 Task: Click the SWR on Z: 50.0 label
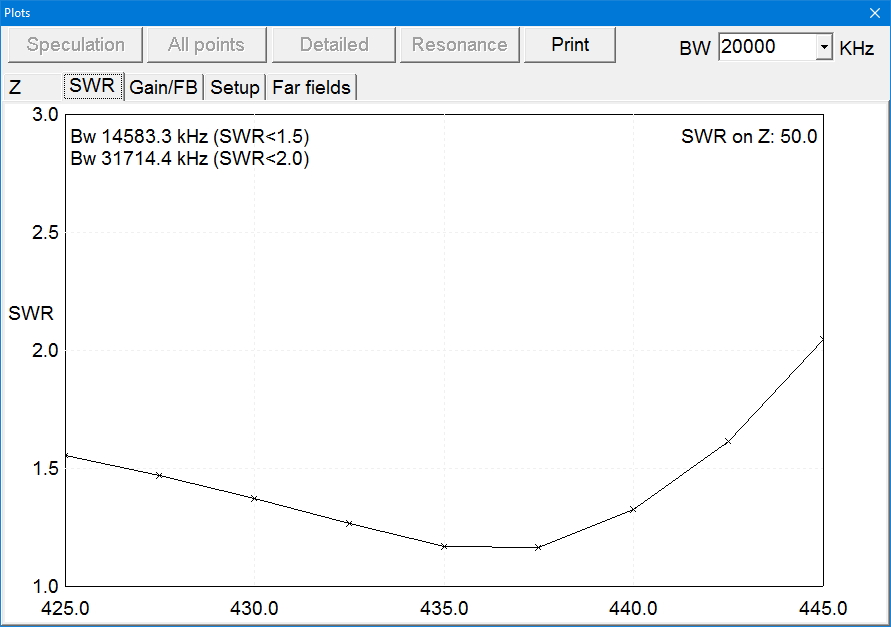pos(749,137)
